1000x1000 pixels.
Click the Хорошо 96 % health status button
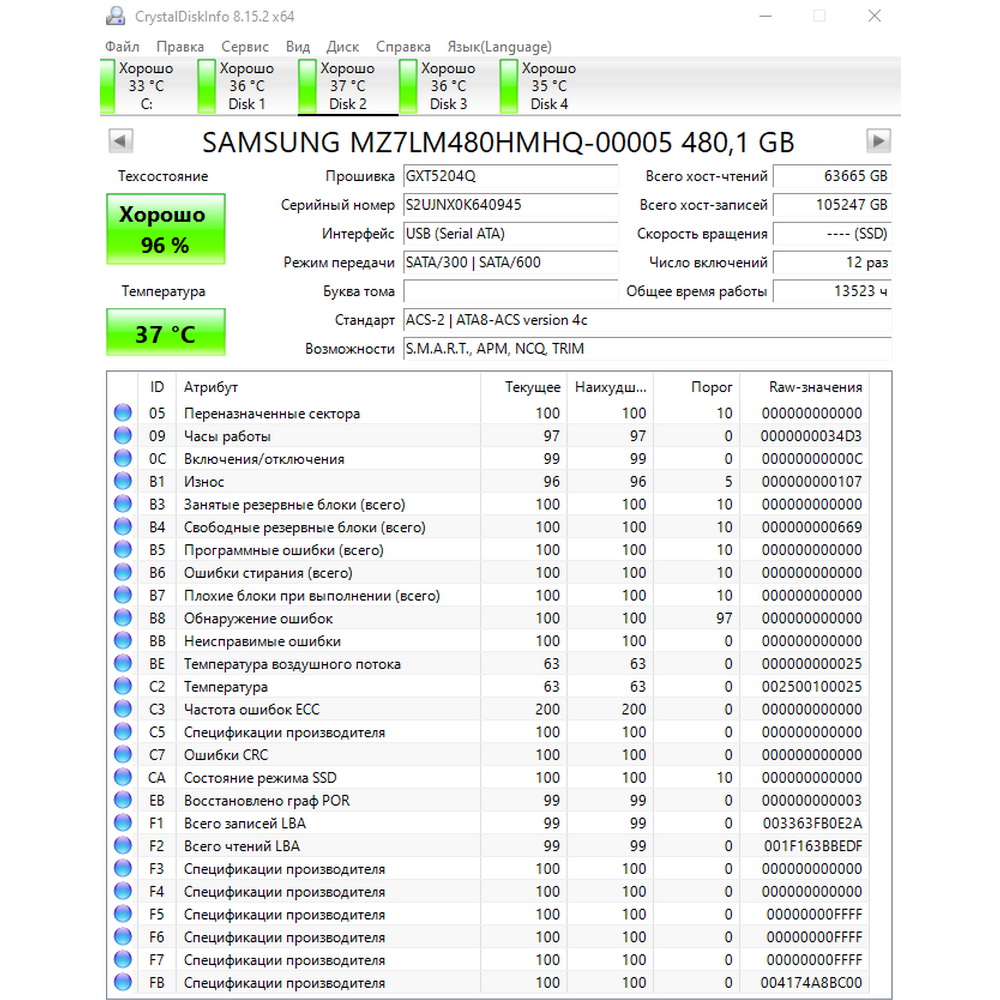[166, 229]
